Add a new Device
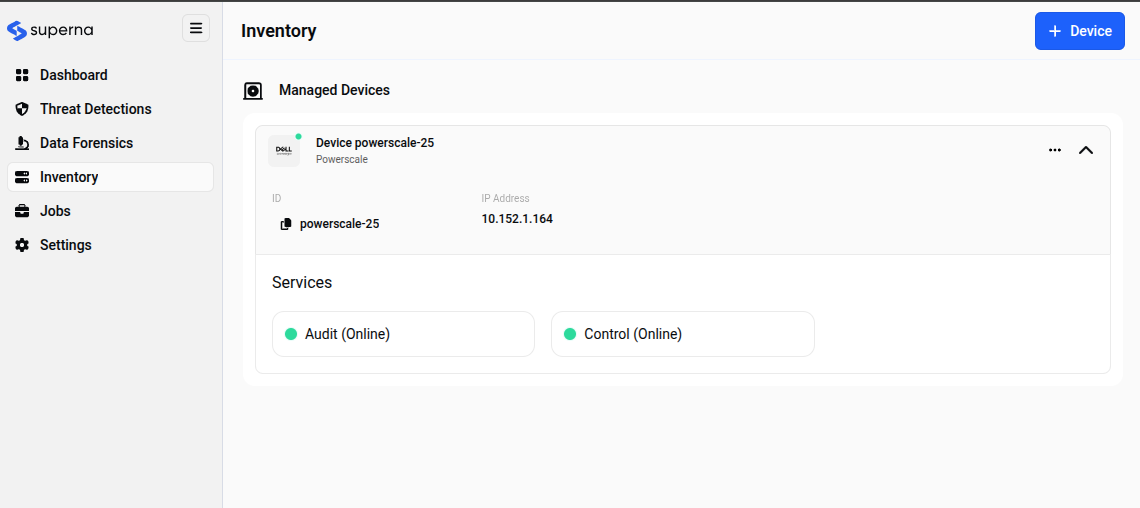Screen dimensions: 1140x508 [x=1079, y=31]
